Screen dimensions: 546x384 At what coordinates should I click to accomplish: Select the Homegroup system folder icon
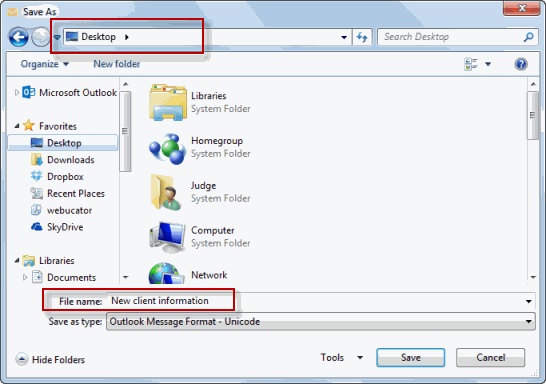167,148
